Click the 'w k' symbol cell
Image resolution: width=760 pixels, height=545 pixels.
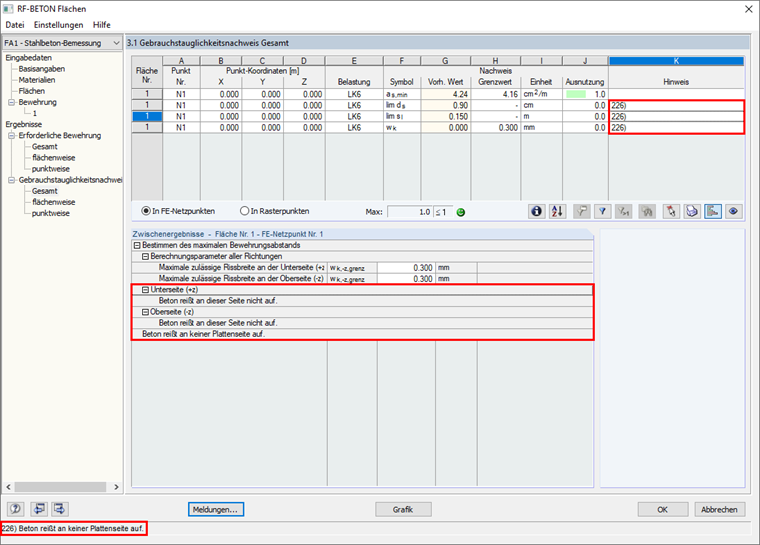(x=402, y=128)
